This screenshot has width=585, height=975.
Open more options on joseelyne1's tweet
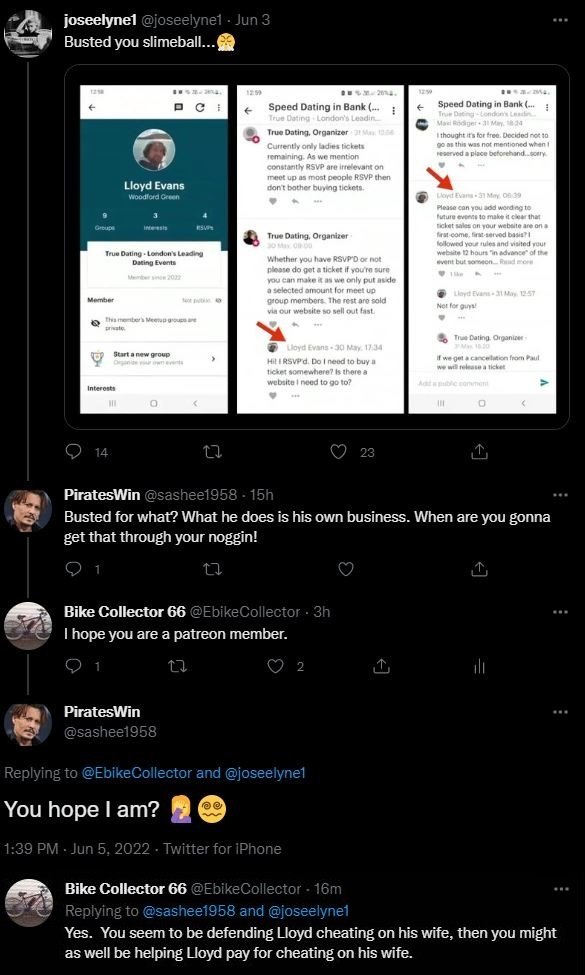(560, 21)
